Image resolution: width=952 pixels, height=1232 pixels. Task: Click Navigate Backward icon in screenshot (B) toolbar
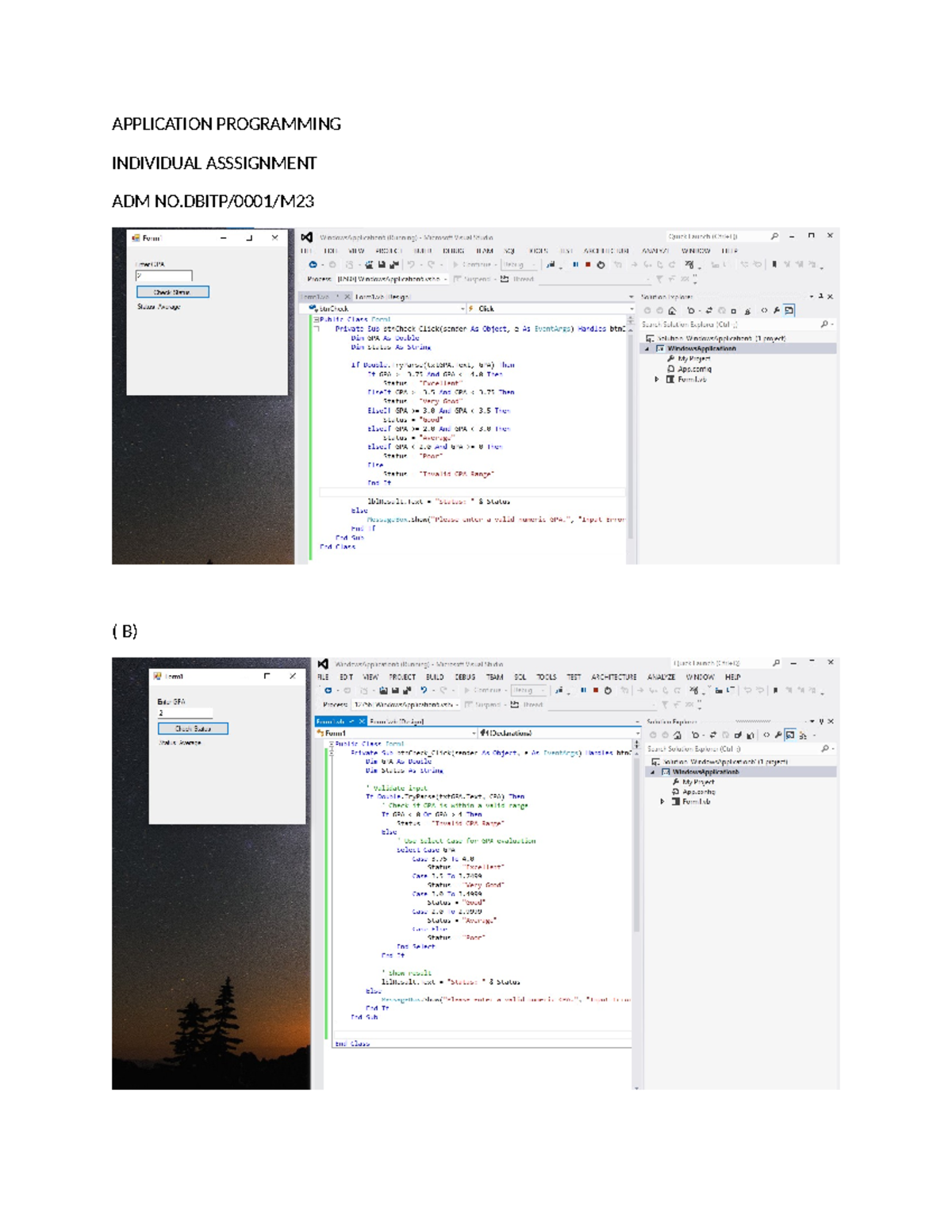click(x=328, y=690)
